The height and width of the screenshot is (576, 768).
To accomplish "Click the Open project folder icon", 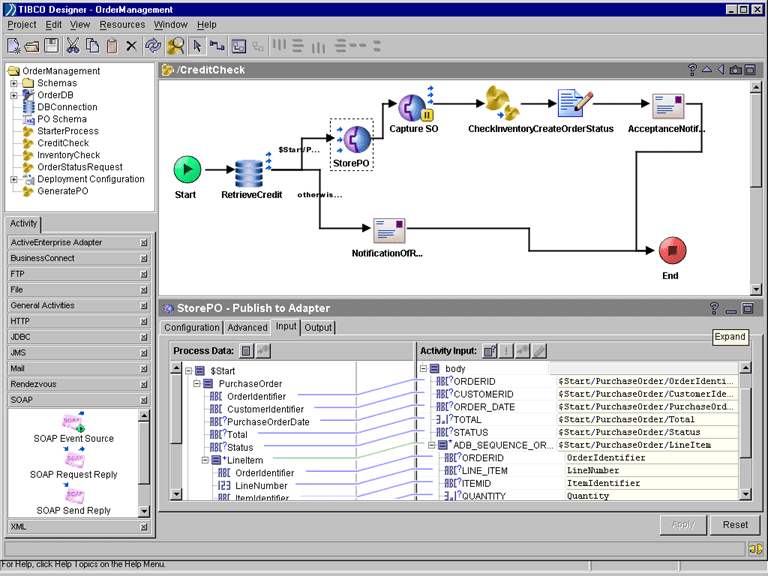I will [x=32, y=46].
